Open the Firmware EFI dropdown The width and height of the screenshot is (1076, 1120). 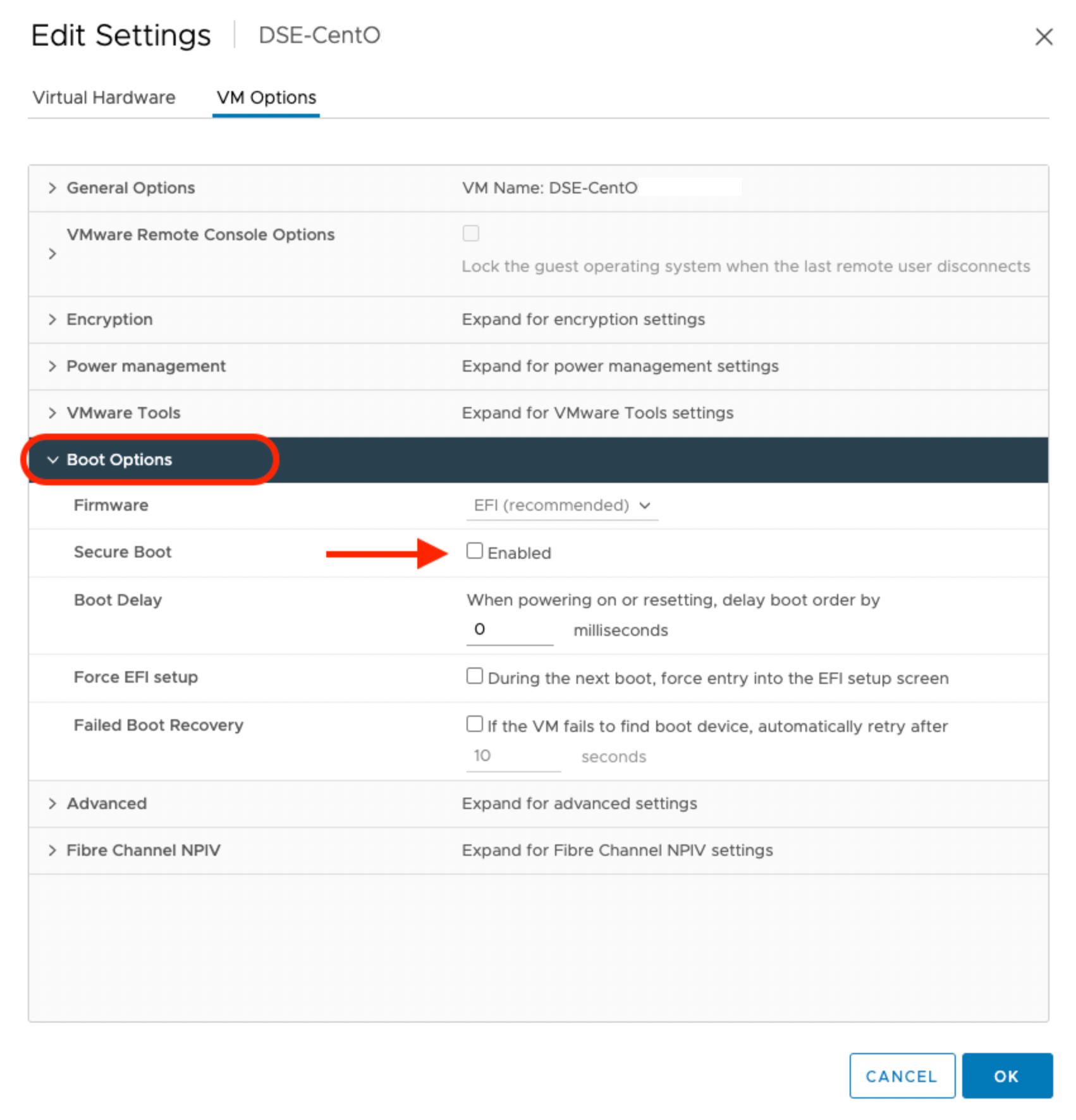click(x=561, y=506)
